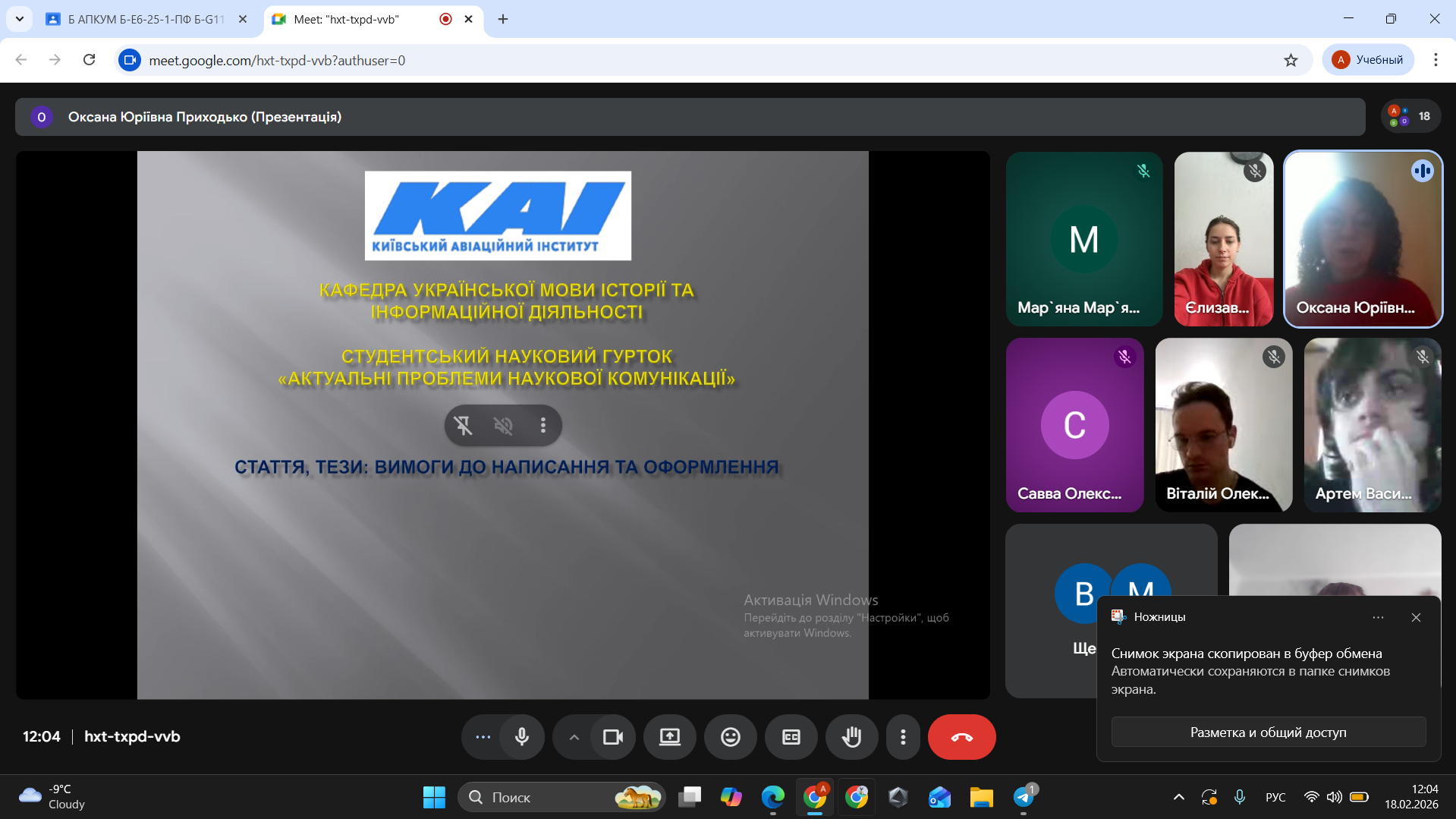This screenshot has height=819, width=1456.
Task: Open Telegram from the taskbar
Action: (1023, 797)
